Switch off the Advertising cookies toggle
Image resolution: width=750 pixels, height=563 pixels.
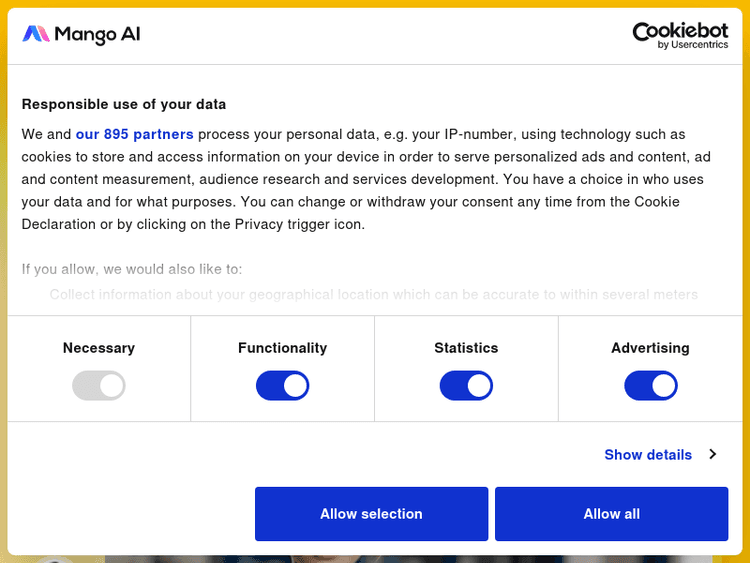coord(650,386)
